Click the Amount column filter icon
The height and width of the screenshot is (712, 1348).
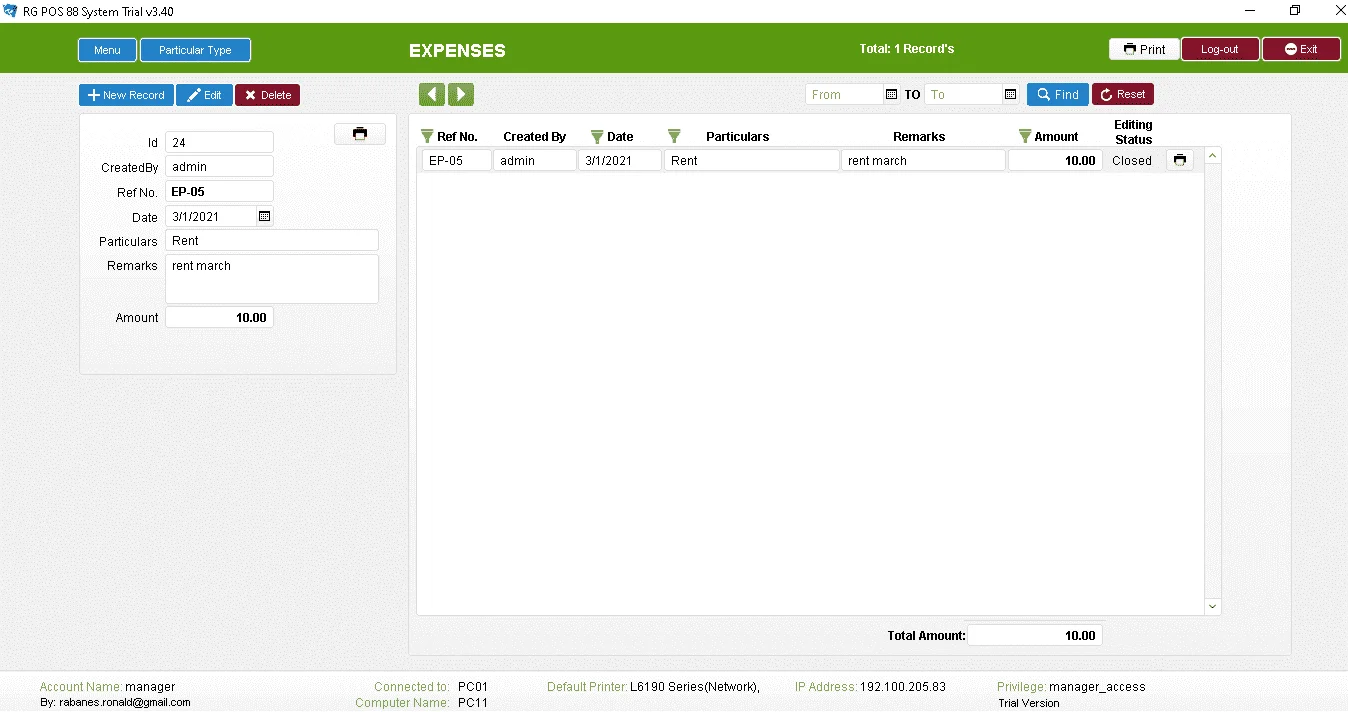1025,136
